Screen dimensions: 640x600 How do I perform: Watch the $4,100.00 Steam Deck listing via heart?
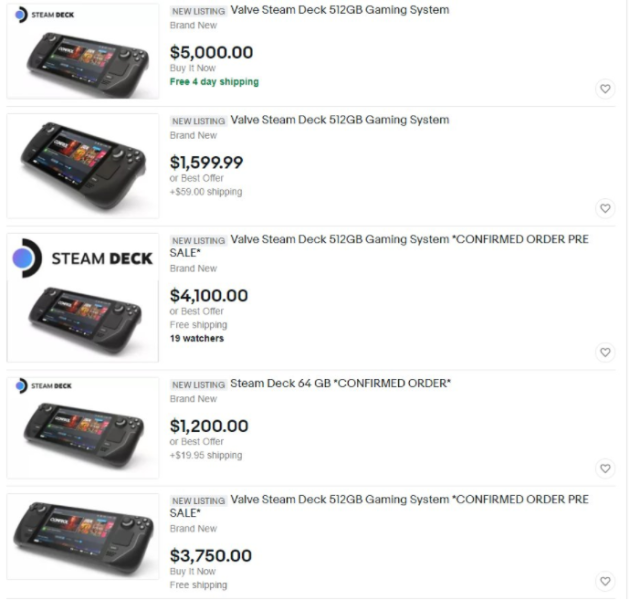point(605,352)
